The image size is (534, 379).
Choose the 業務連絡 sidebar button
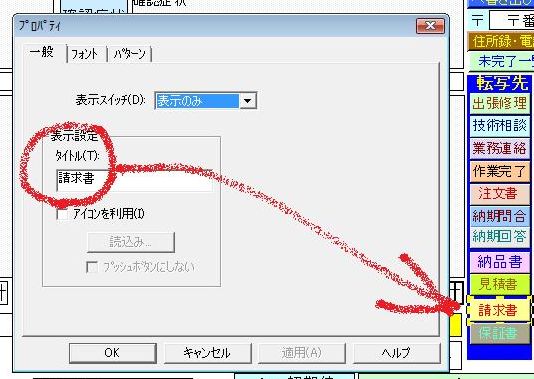pos(499,148)
